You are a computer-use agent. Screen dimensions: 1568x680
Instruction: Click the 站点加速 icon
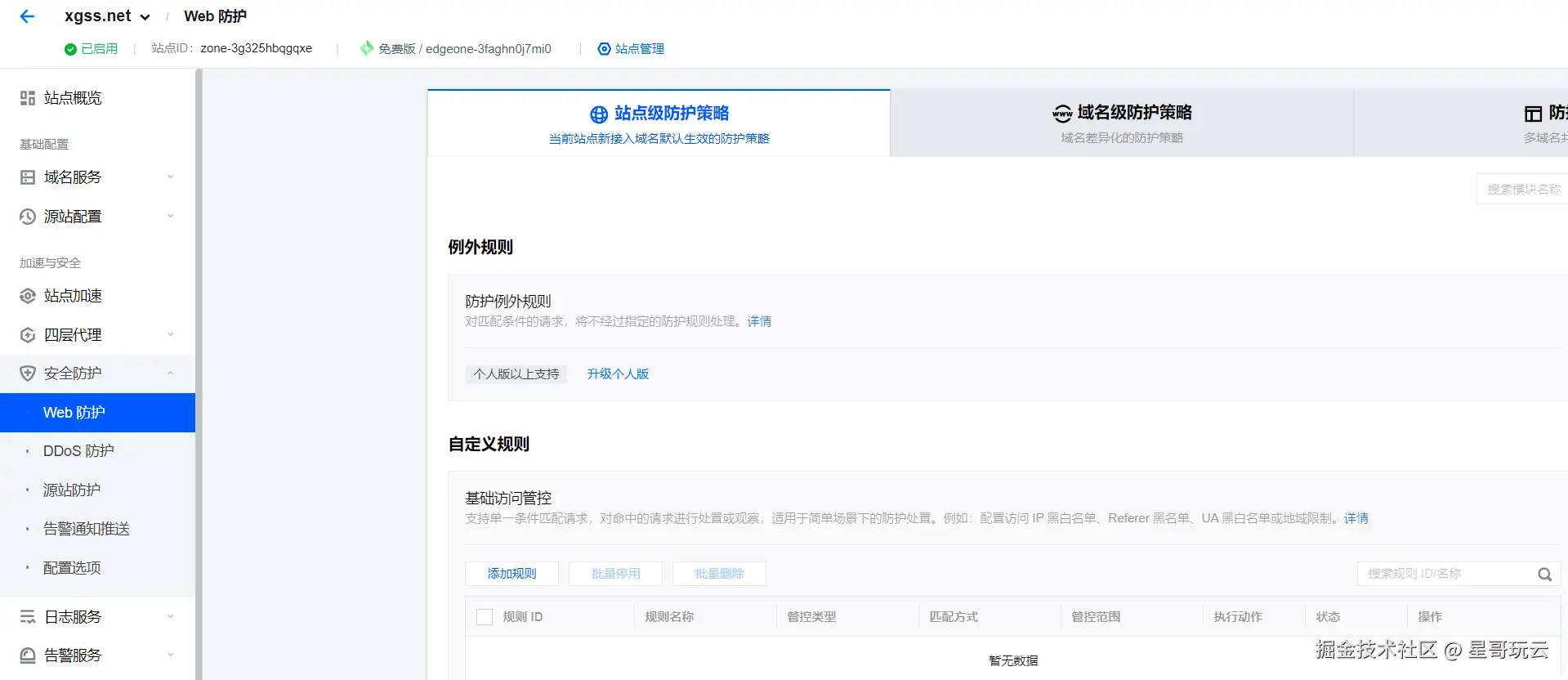point(28,296)
